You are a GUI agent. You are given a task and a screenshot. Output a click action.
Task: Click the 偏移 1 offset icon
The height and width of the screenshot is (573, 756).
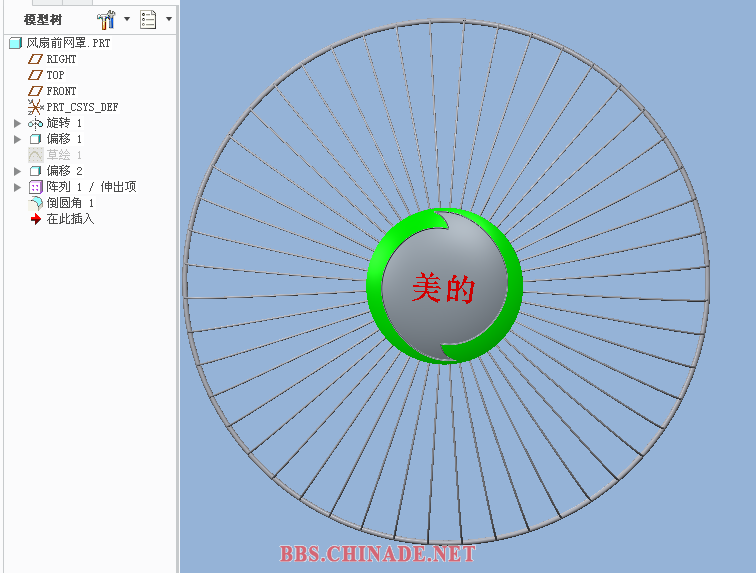tap(35, 139)
